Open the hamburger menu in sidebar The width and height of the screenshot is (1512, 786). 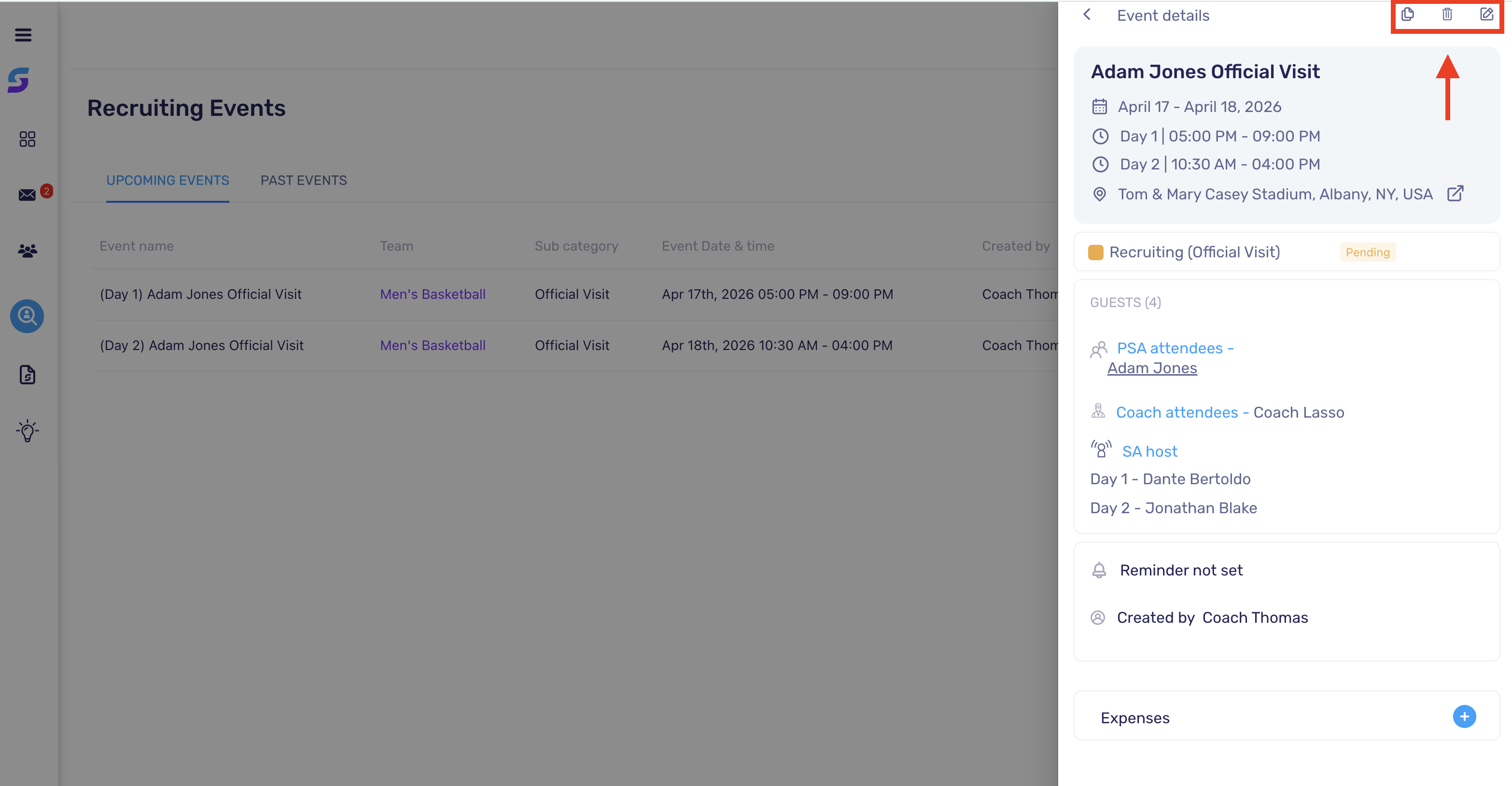(x=23, y=35)
